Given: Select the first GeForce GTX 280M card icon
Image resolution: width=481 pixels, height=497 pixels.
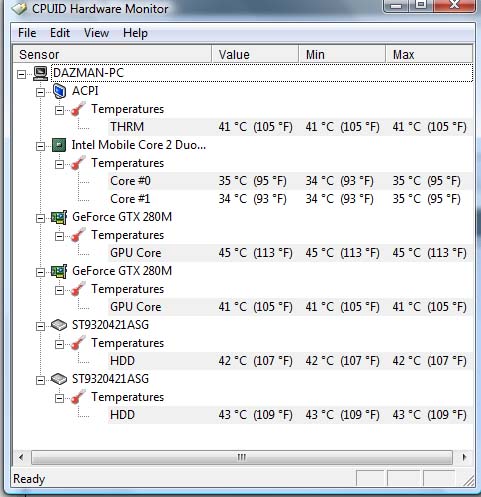Looking at the screenshot, I should [x=59, y=217].
